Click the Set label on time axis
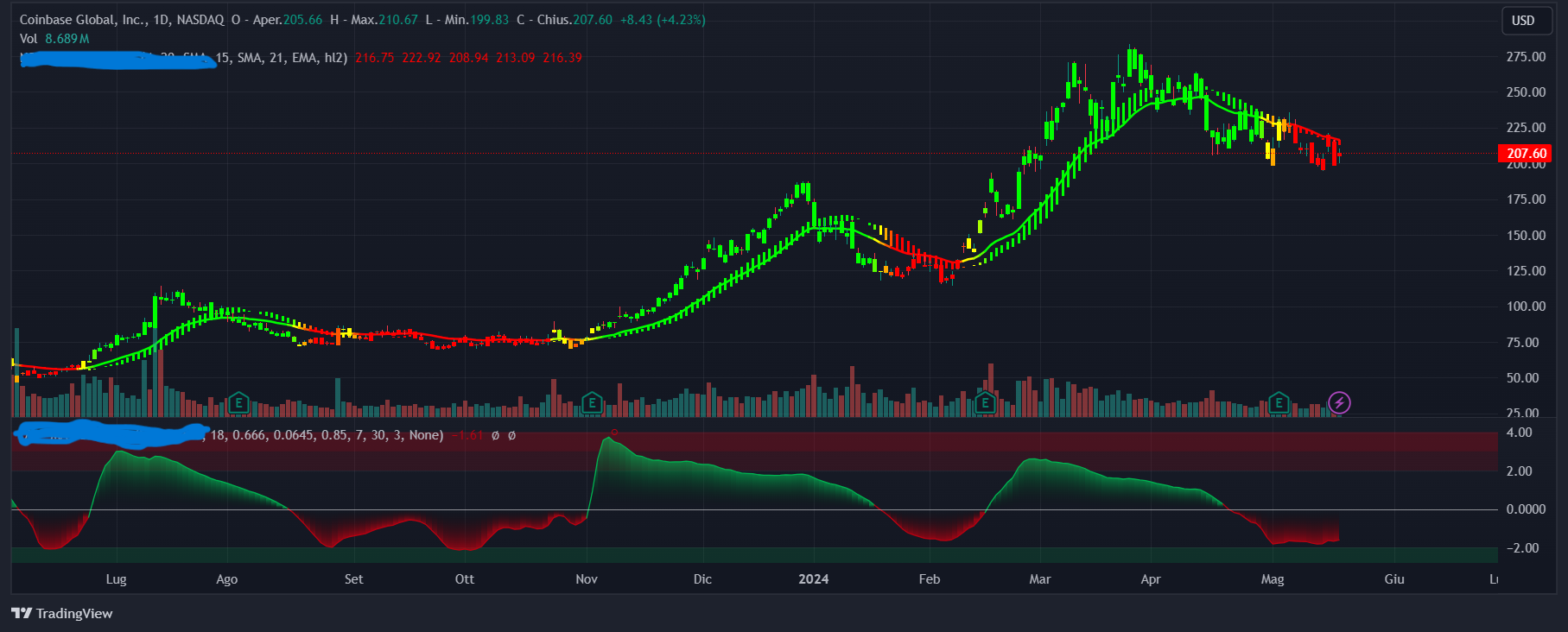1568x632 pixels. [354, 579]
